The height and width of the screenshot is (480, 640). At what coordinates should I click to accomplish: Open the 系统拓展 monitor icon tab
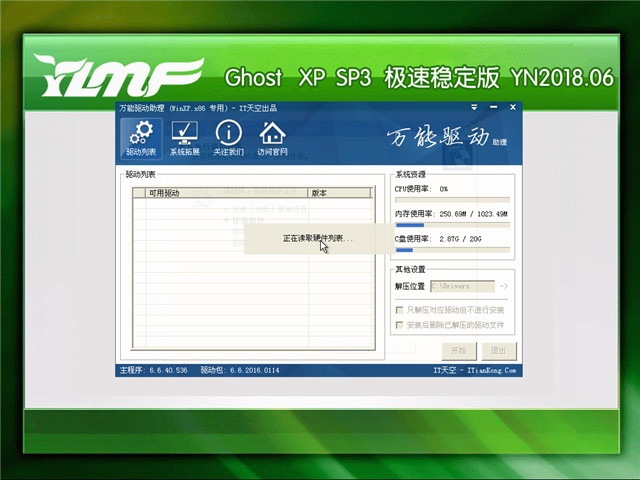(185, 139)
